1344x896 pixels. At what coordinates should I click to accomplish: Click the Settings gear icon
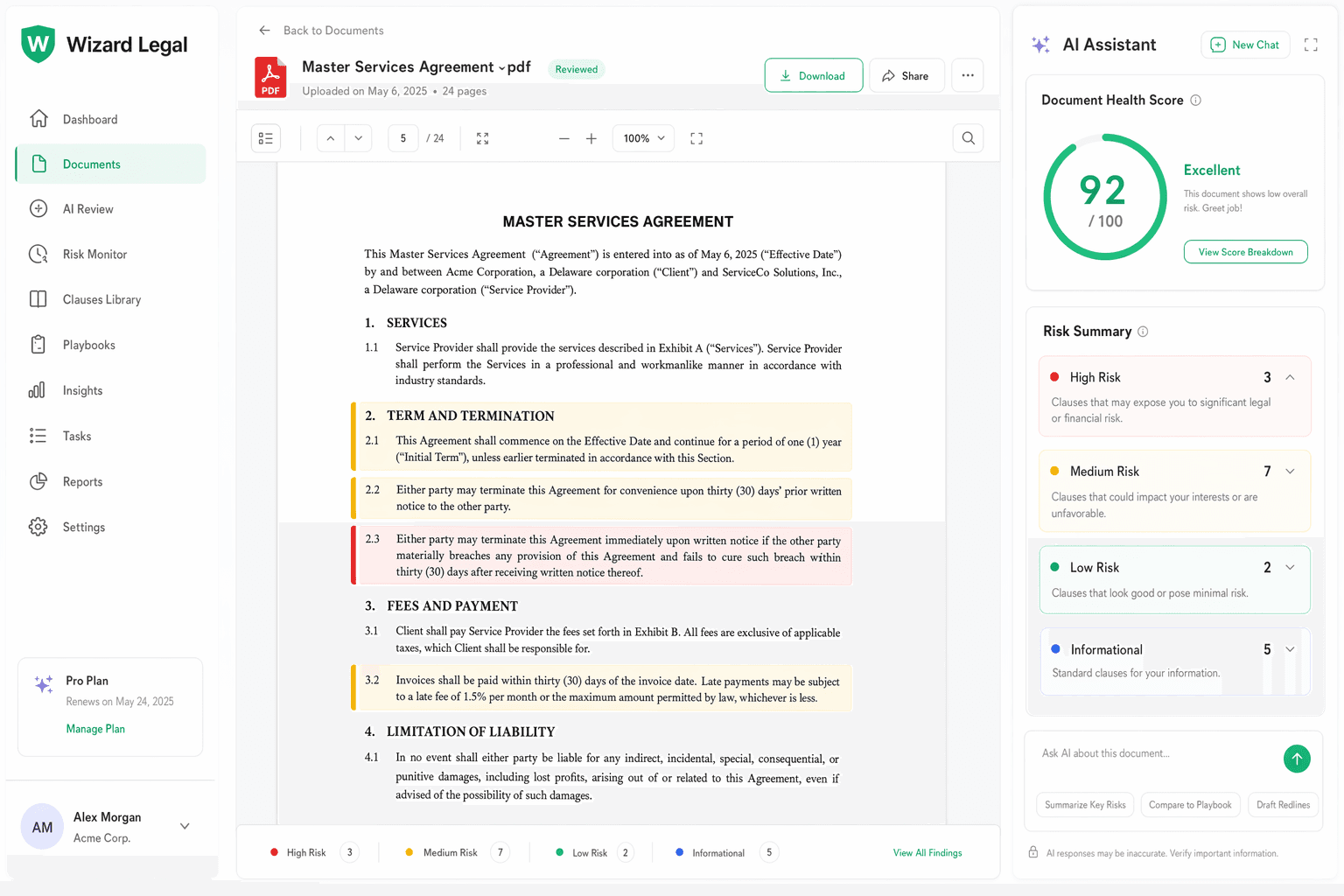(38, 527)
